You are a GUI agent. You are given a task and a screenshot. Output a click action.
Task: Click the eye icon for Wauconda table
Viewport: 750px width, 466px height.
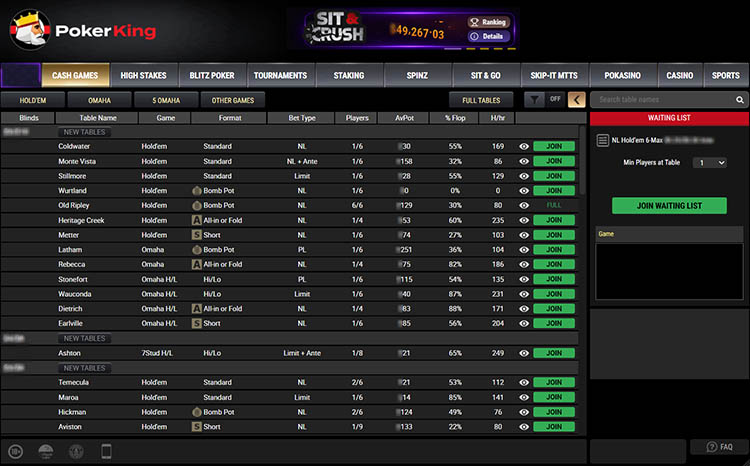(x=524, y=294)
